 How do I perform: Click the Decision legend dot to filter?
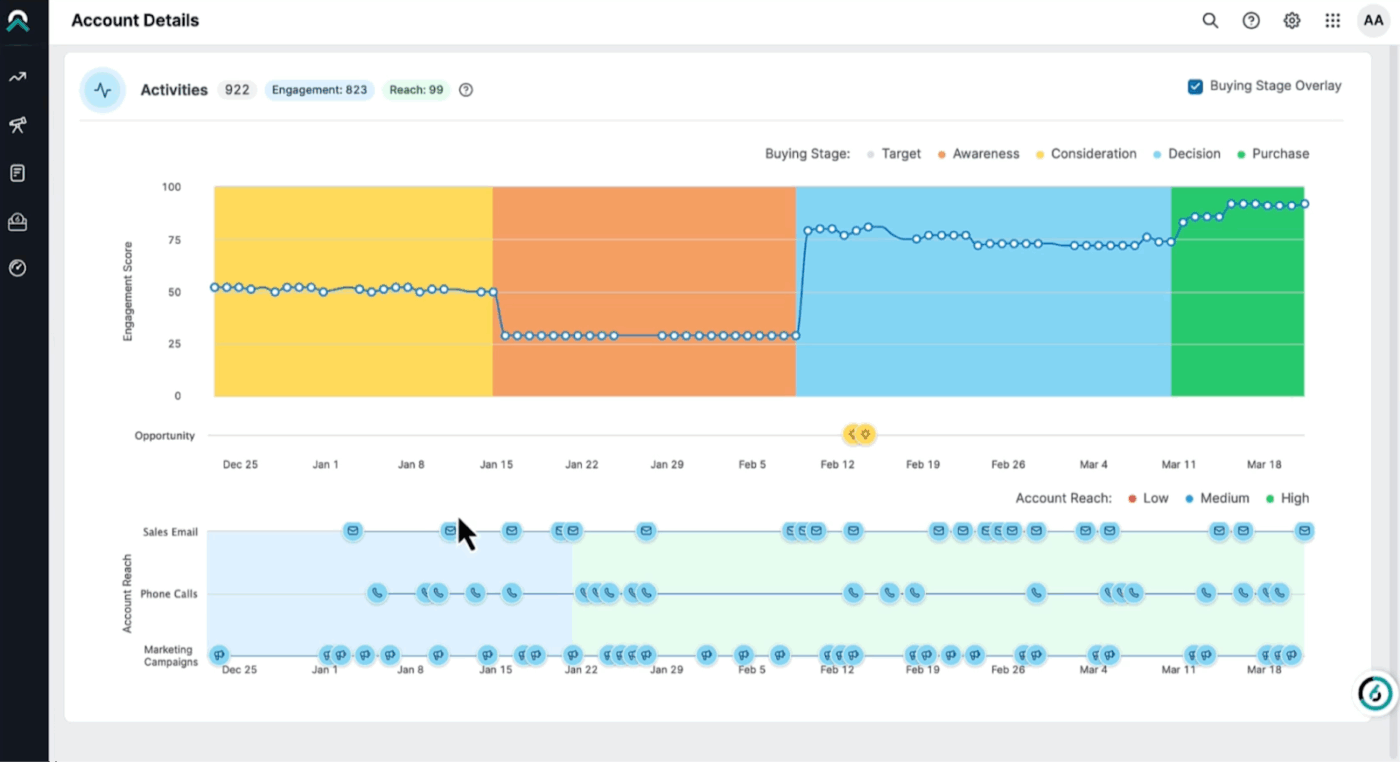(x=1155, y=153)
